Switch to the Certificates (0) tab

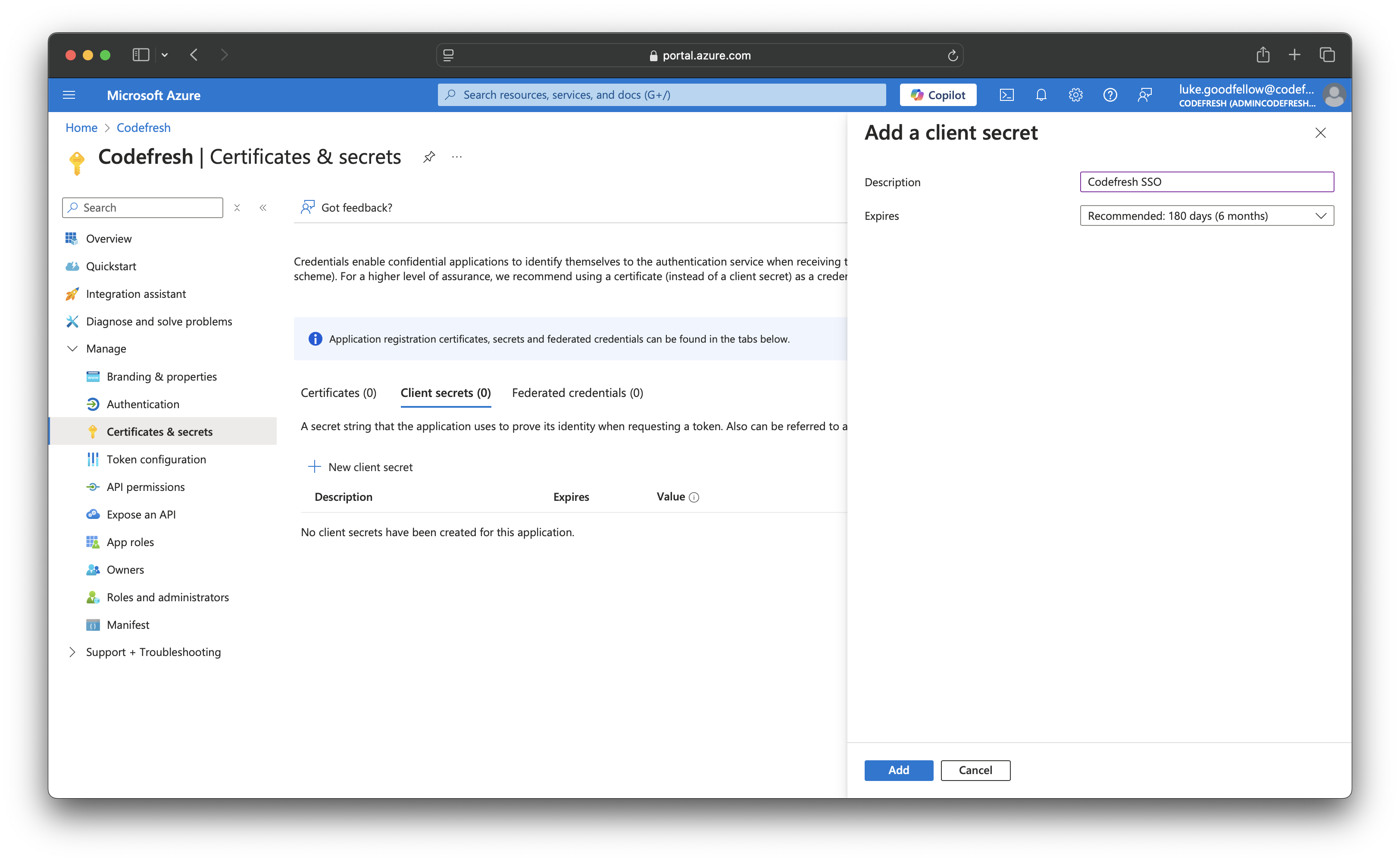338,393
